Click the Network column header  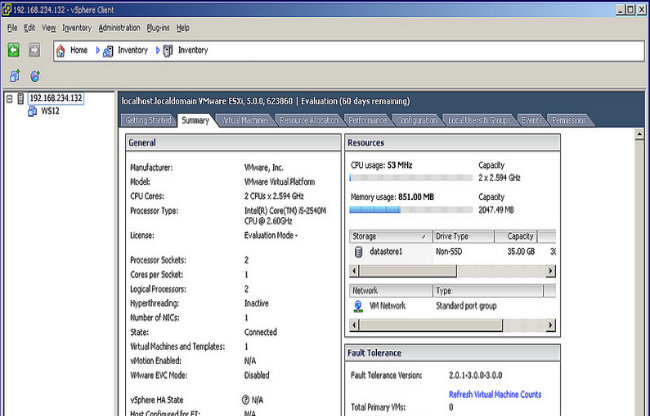pyautogui.click(x=390, y=290)
